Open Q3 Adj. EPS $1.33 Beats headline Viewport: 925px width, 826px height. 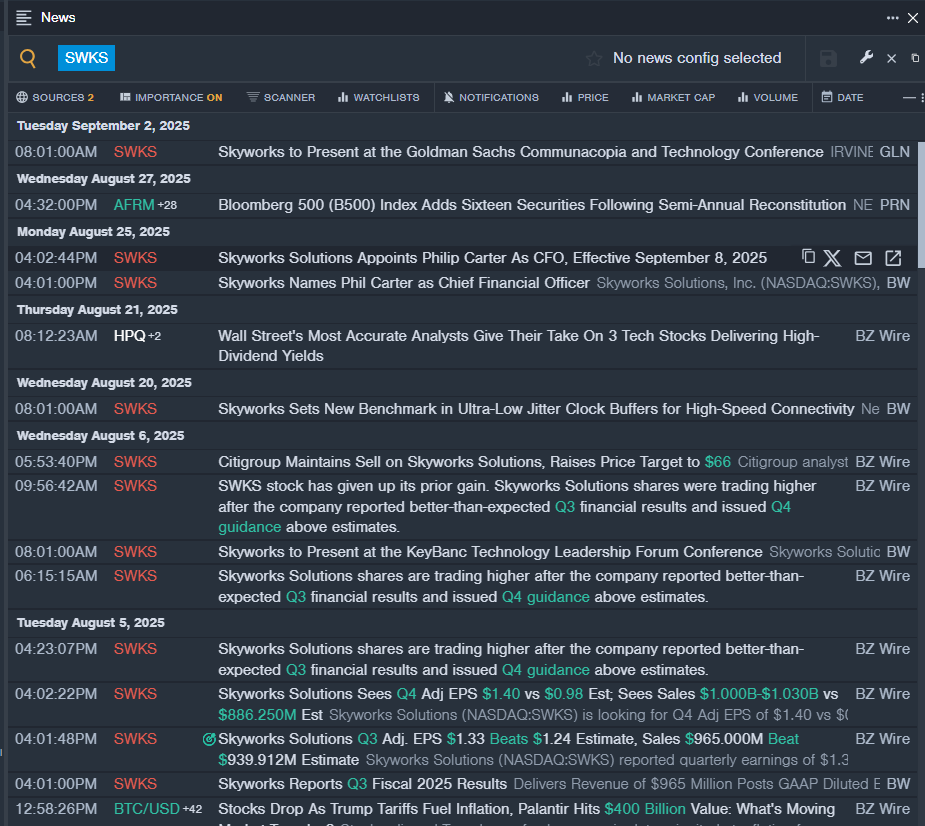(x=509, y=749)
